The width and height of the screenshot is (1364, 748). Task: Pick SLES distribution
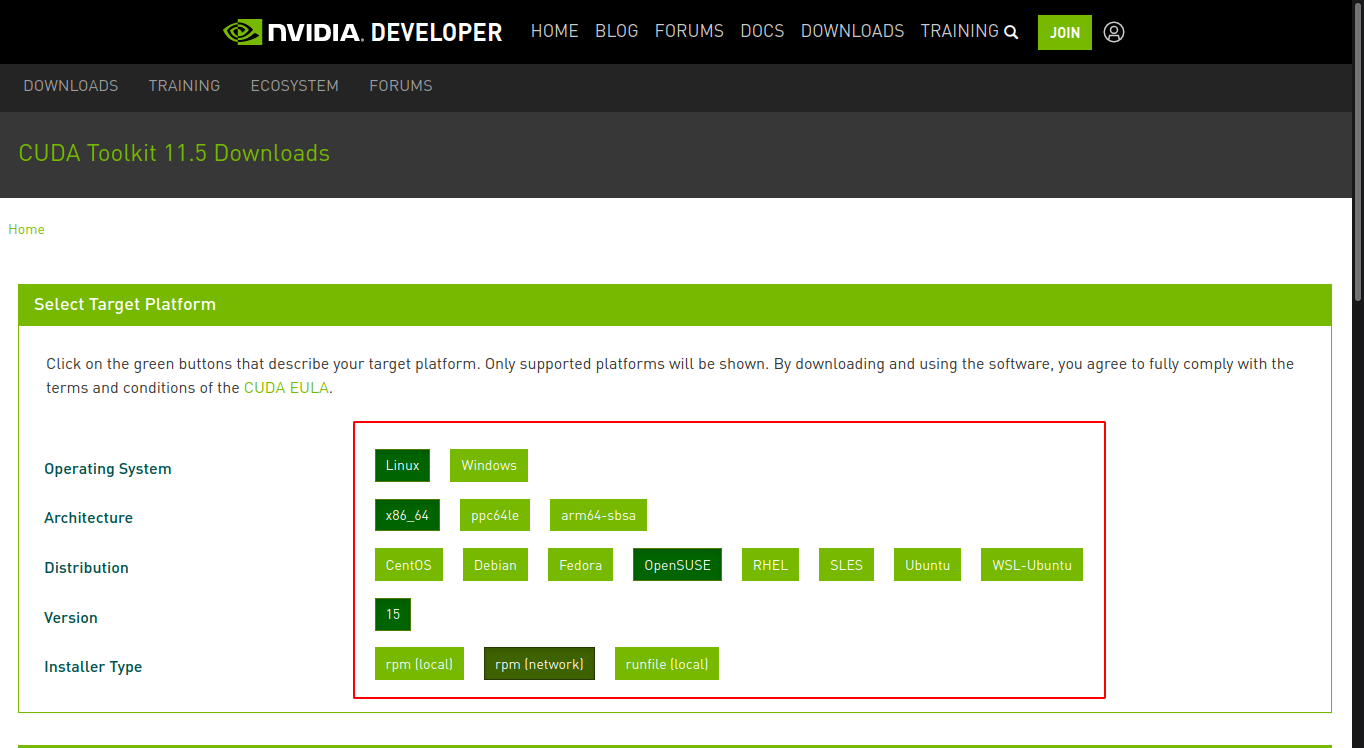(x=846, y=565)
